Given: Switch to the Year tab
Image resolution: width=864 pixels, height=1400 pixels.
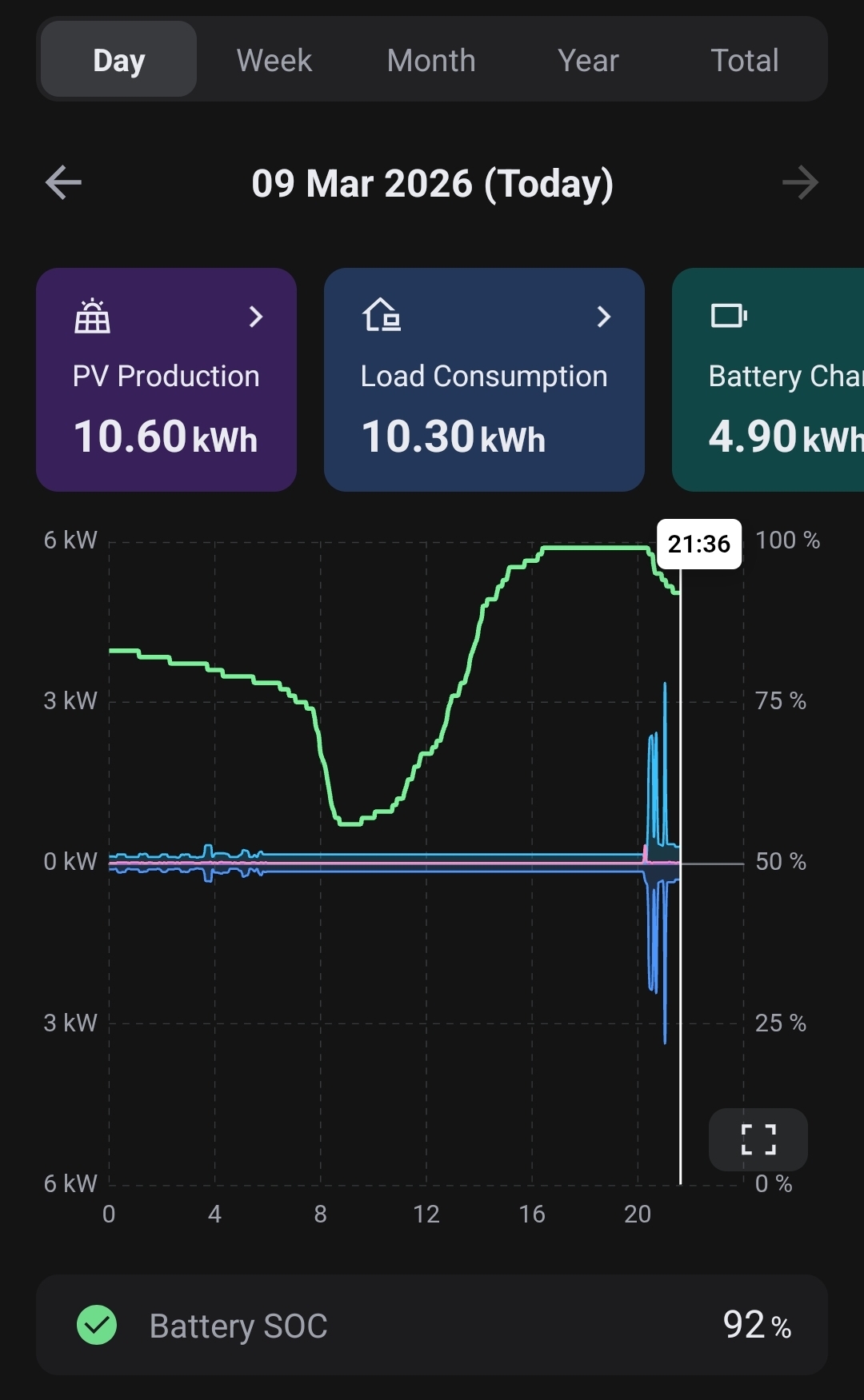Looking at the screenshot, I should [588, 60].
